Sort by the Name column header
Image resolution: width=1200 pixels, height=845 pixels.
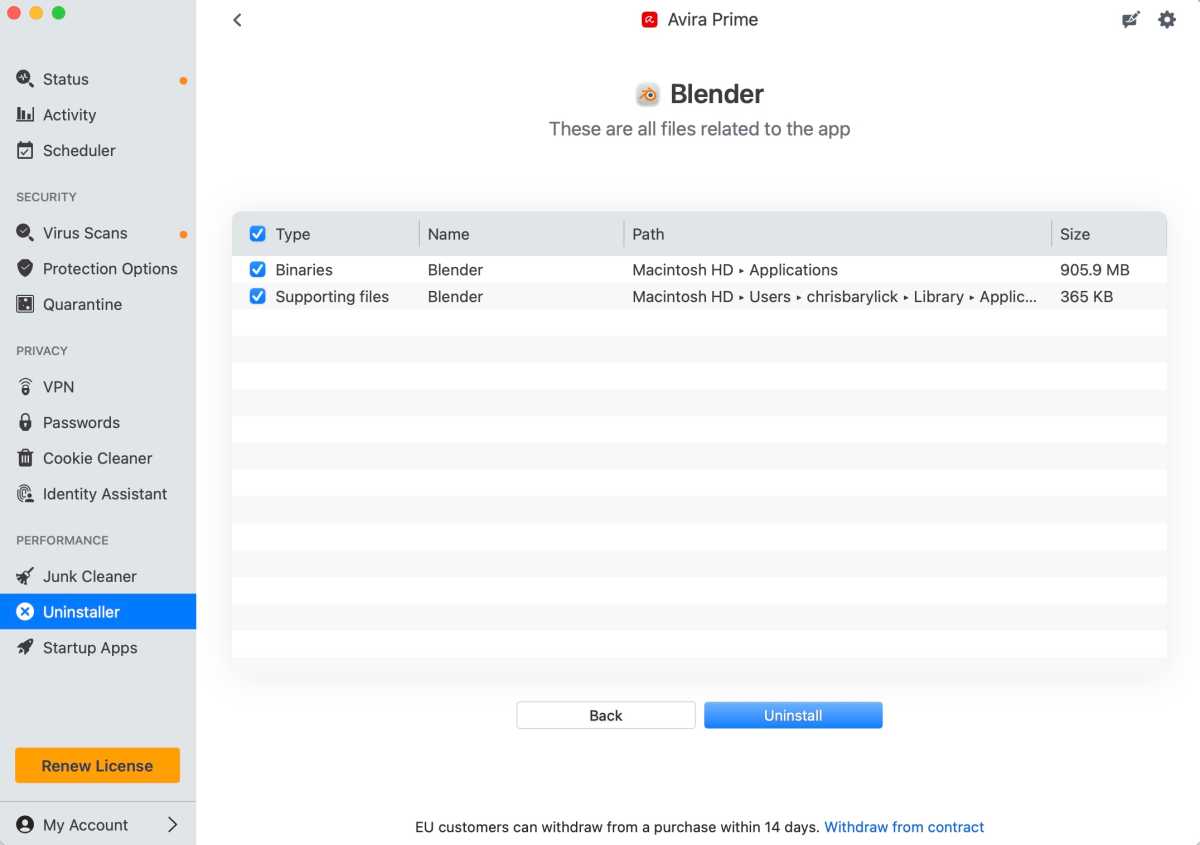448,234
